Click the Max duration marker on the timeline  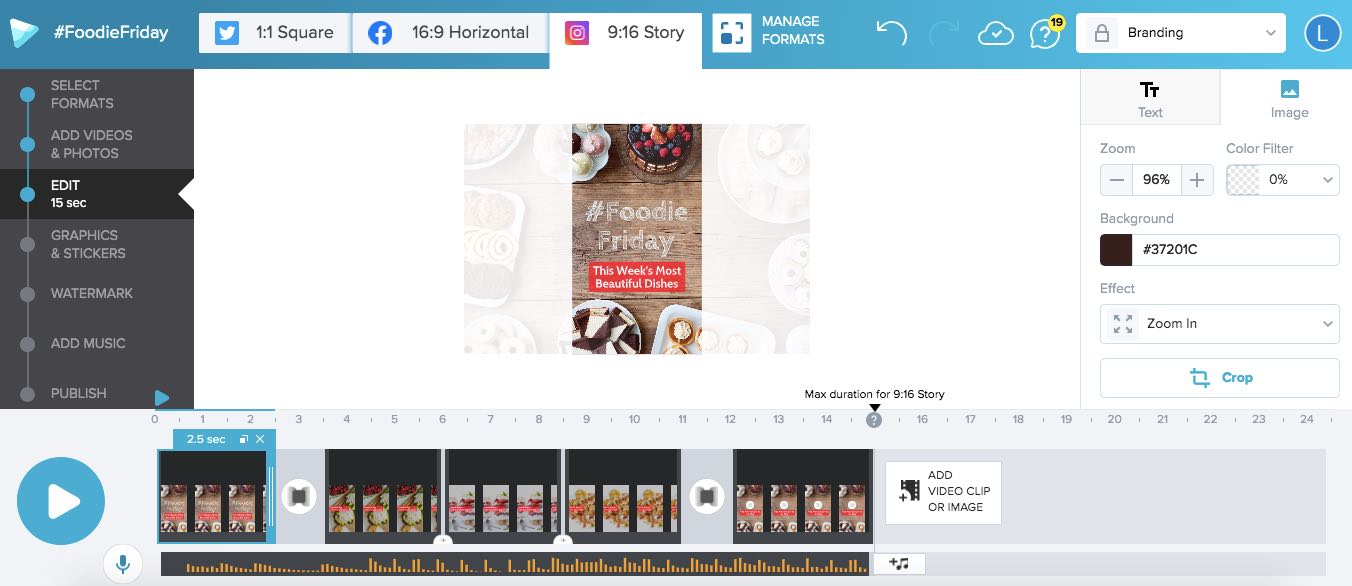tap(874, 420)
